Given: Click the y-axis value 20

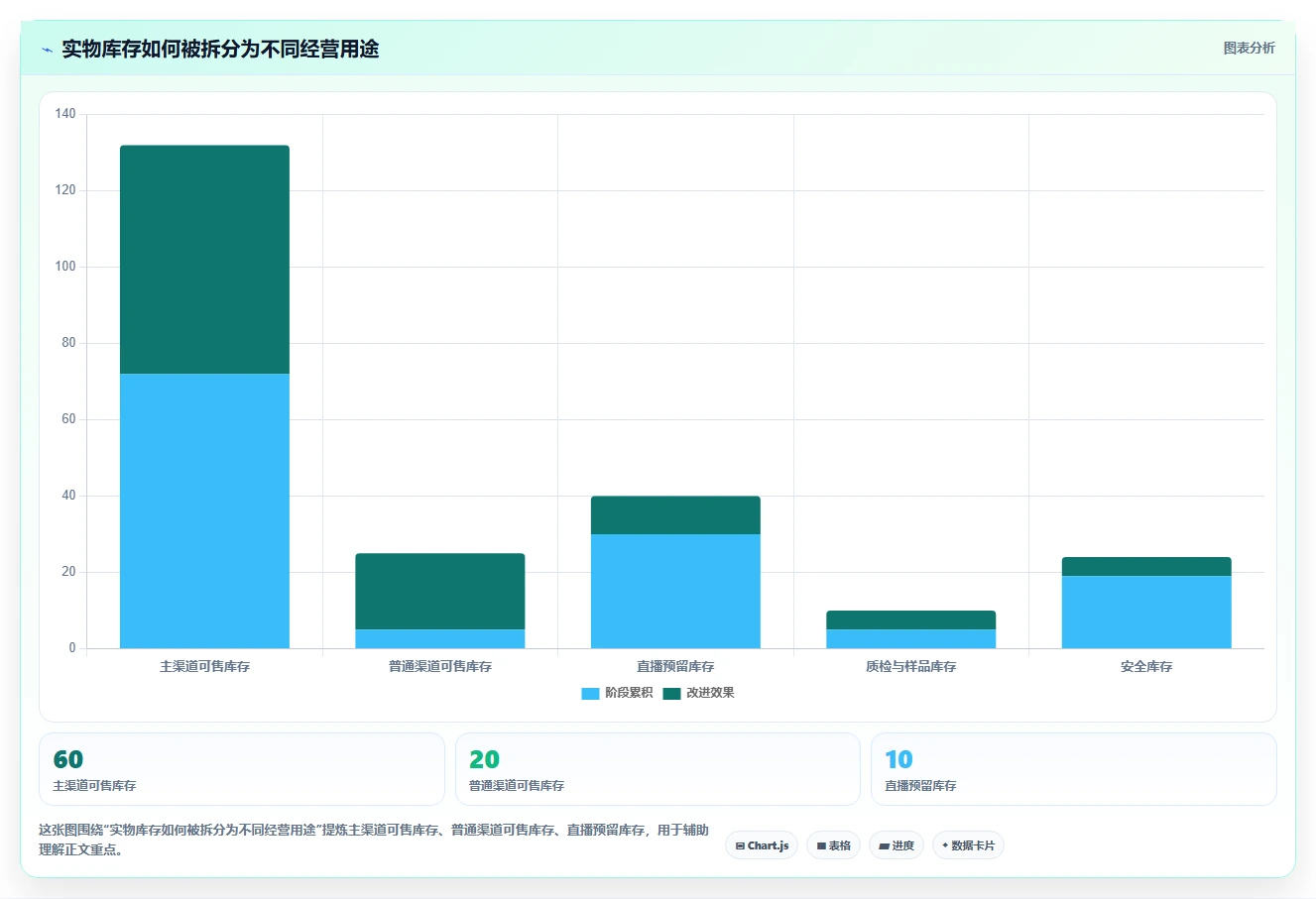Looking at the screenshot, I should (x=68, y=572).
